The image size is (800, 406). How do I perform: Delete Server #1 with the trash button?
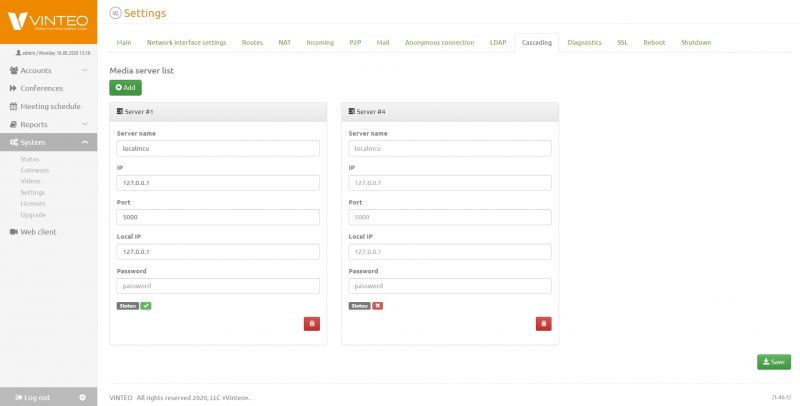(x=311, y=323)
